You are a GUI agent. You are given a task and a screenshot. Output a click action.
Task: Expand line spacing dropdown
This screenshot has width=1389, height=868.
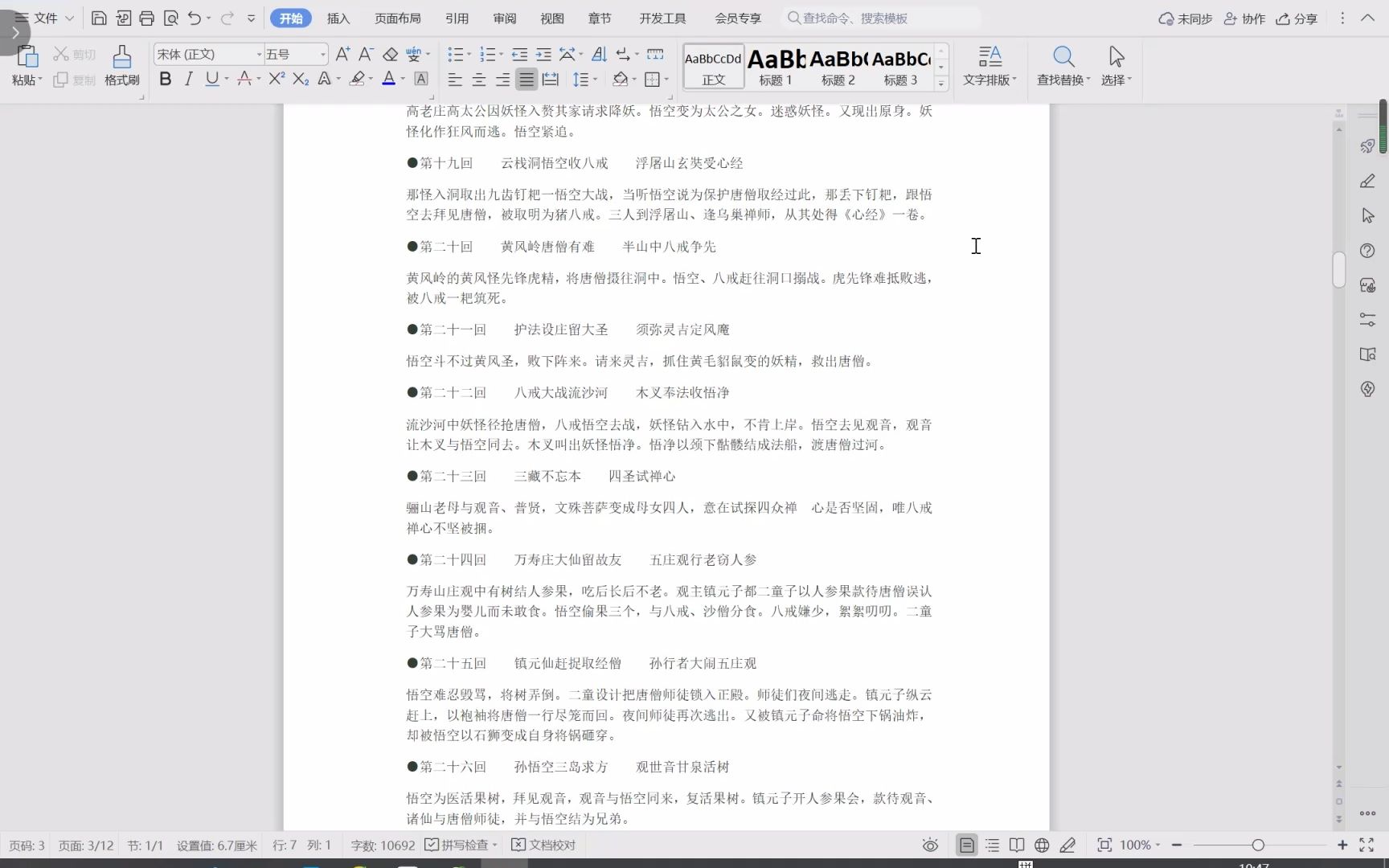(595, 79)
